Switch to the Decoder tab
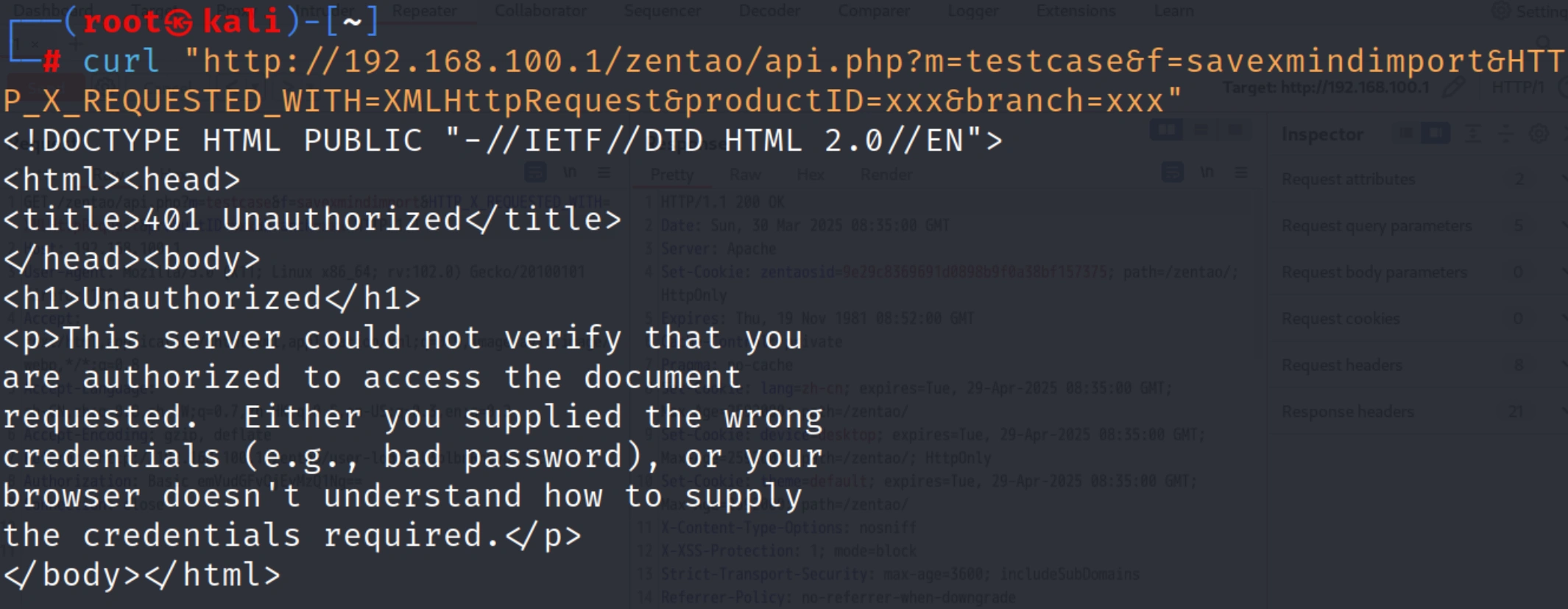 pyautogui.click(x=769, y=11)
